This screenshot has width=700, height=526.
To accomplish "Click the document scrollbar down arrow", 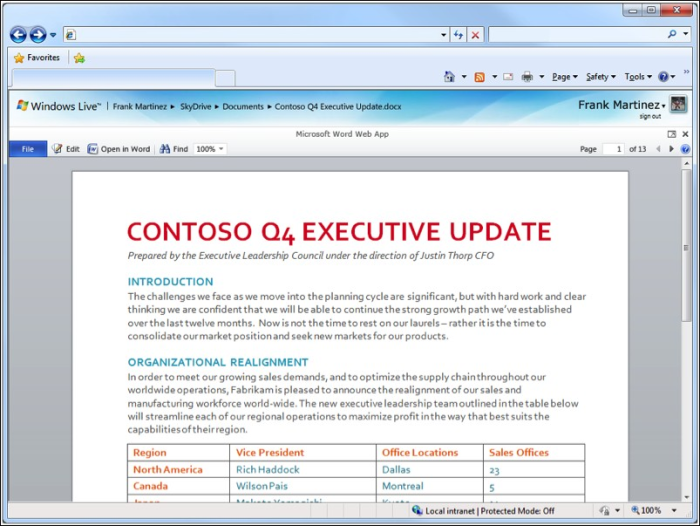I will click(686, 497).
